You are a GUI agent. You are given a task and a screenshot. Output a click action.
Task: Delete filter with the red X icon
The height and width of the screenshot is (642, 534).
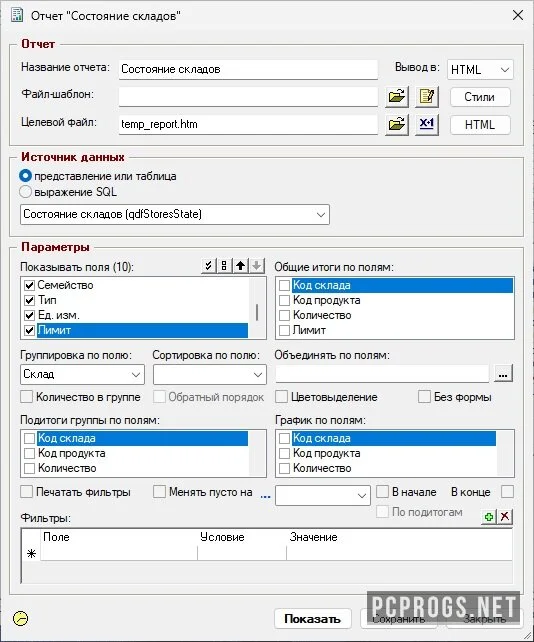click(x=505, y=517)
